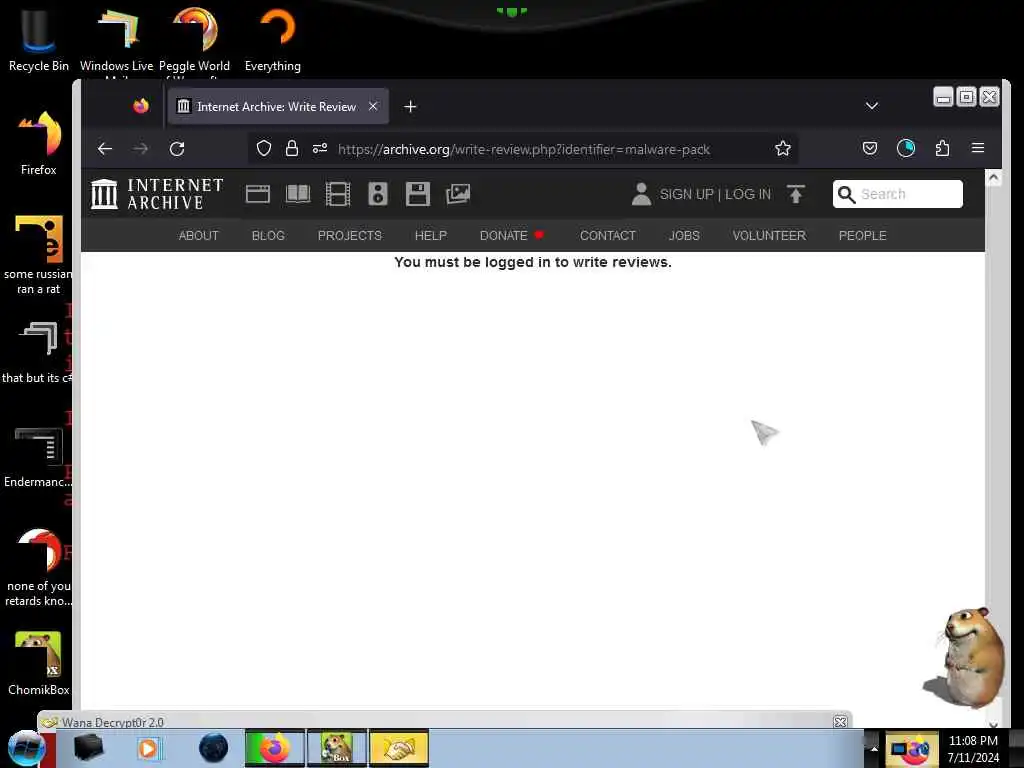This screenshot has height=768, width=1024.
Task: Reload the current page
Action: [x=177, y=149]
